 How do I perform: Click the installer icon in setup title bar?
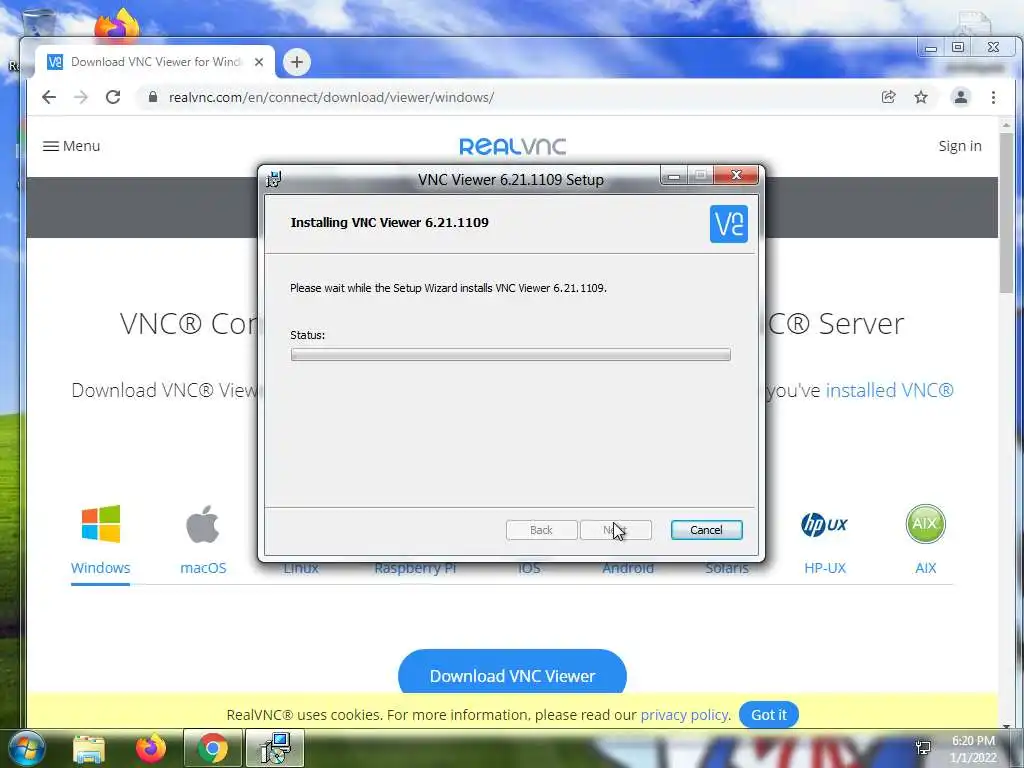pos(274,179)
